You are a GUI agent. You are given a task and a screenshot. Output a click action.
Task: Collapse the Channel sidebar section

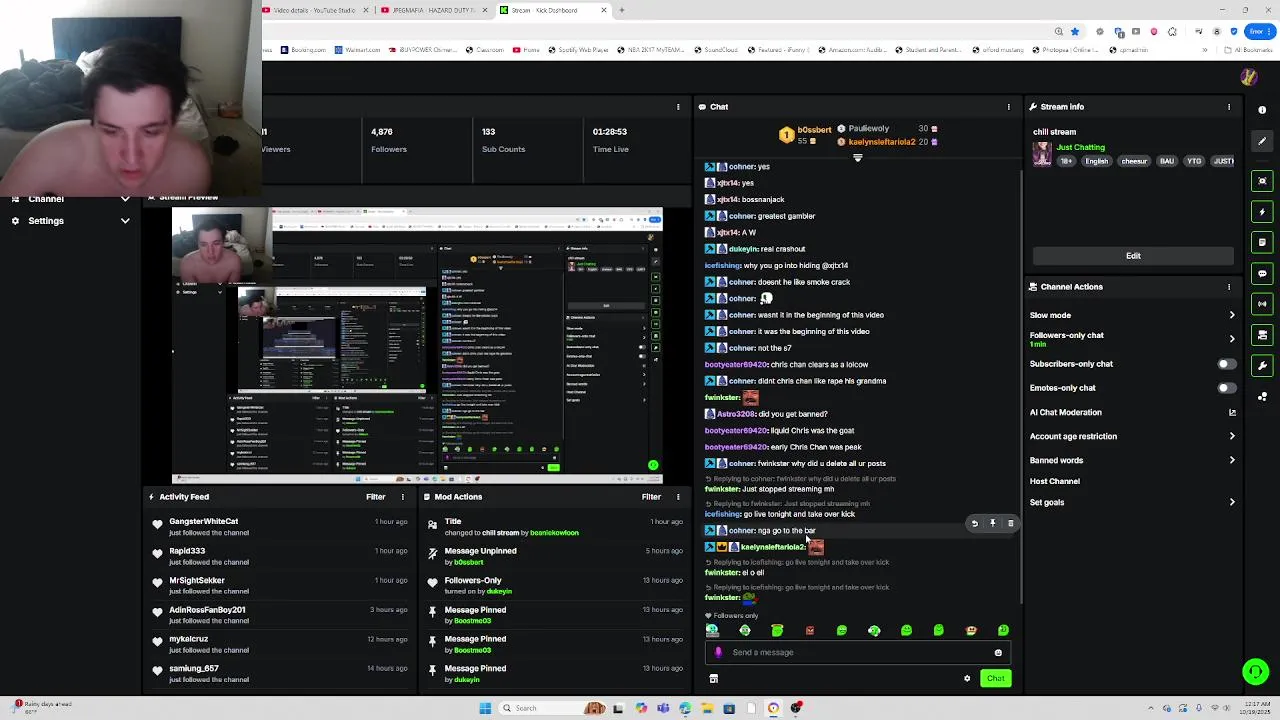(x=125, y=199)
